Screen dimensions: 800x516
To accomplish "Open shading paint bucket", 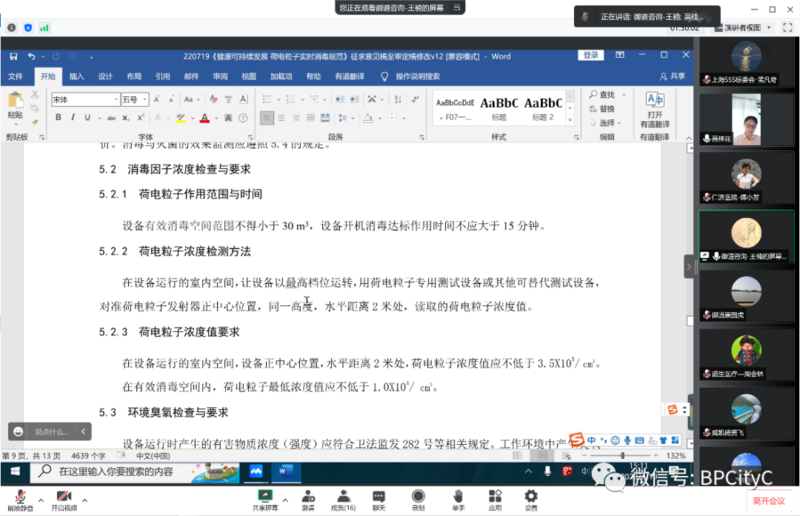I will (x=368, y=118).
